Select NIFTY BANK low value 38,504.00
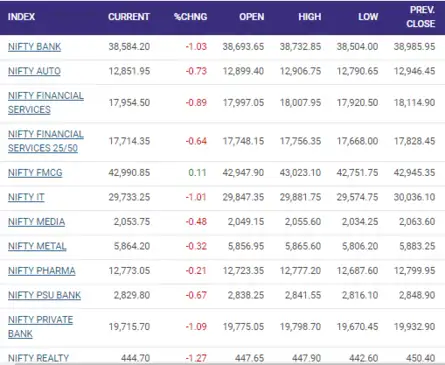Viewport: 445px width, 365px height. coord(357,47)
